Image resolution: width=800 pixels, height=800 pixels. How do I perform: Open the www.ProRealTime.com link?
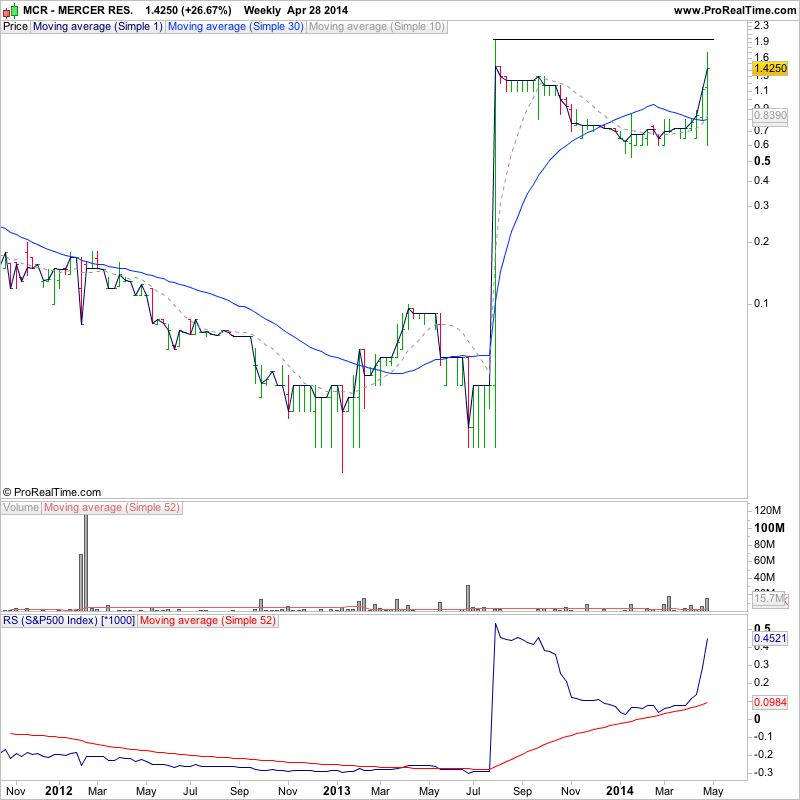[x=734, y=10]
